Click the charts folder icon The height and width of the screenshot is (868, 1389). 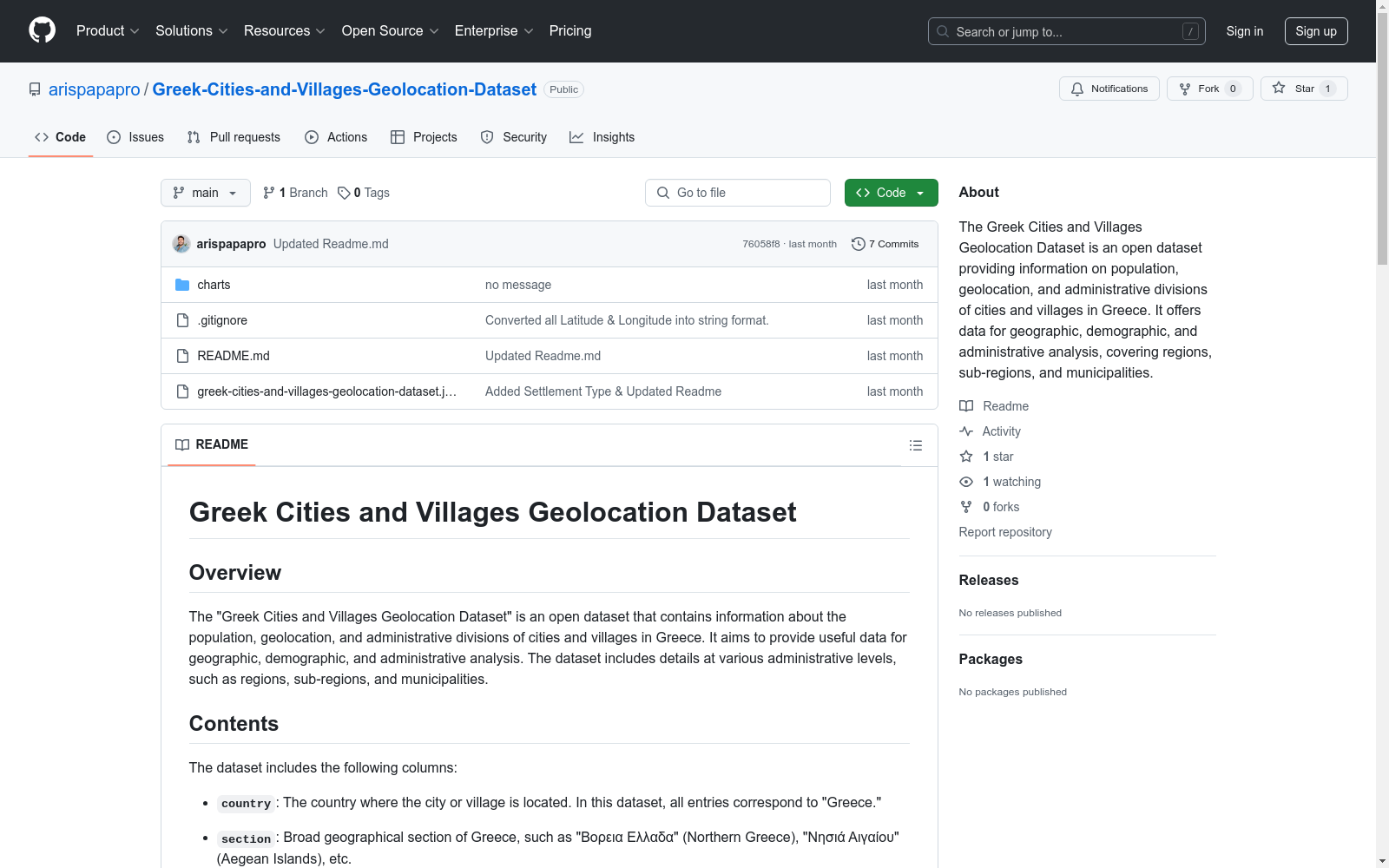tap(182, 285)
